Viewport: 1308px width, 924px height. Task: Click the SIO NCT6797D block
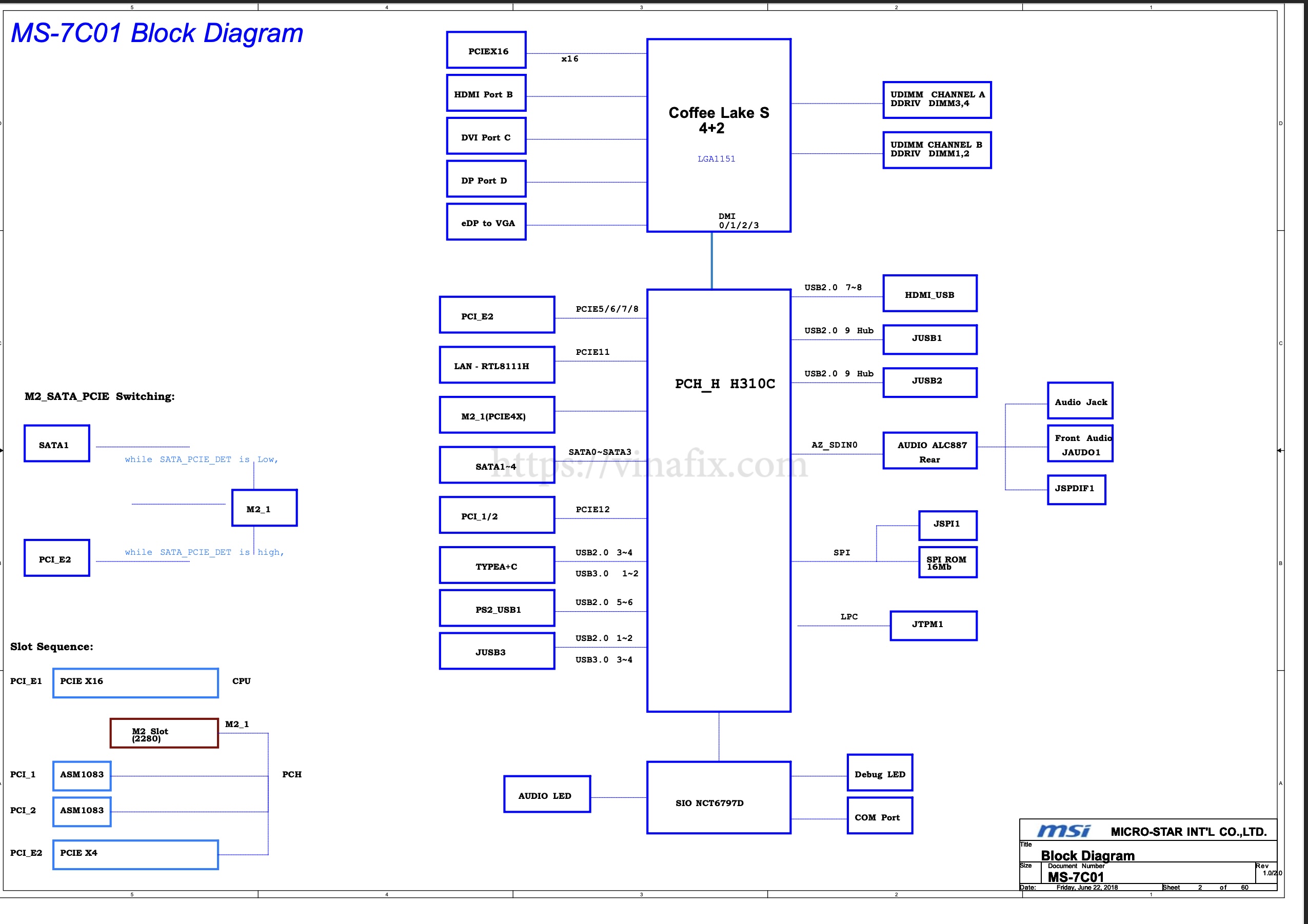719,797
